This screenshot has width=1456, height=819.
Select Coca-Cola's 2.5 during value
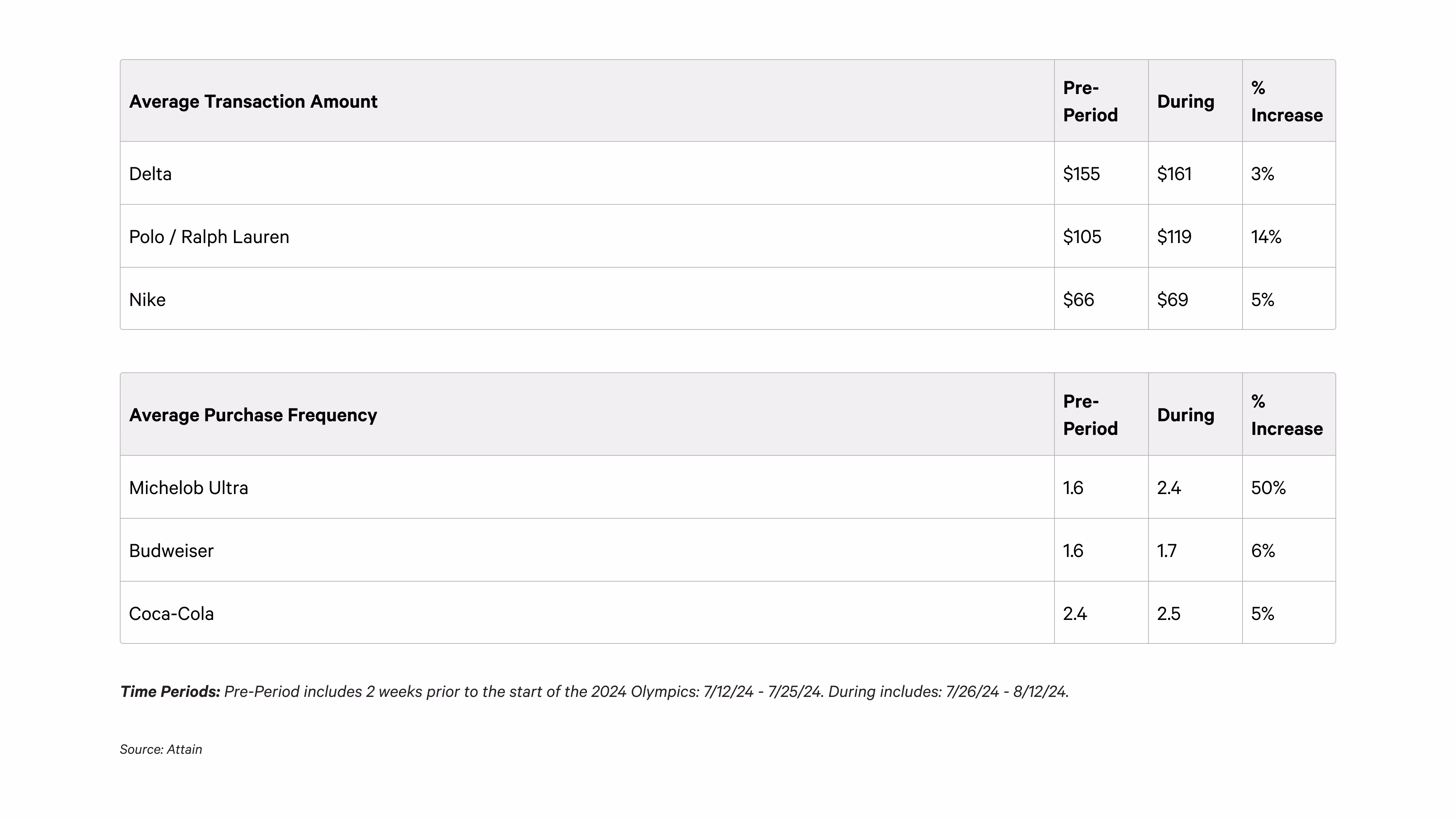point(1169,613)
